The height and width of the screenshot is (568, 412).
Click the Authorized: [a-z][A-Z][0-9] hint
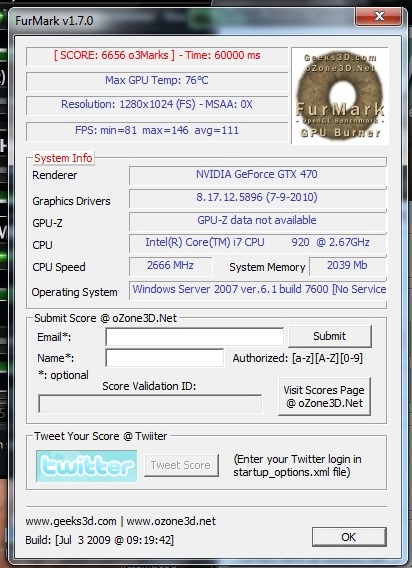pyautogui.click(x=297, y=359)
